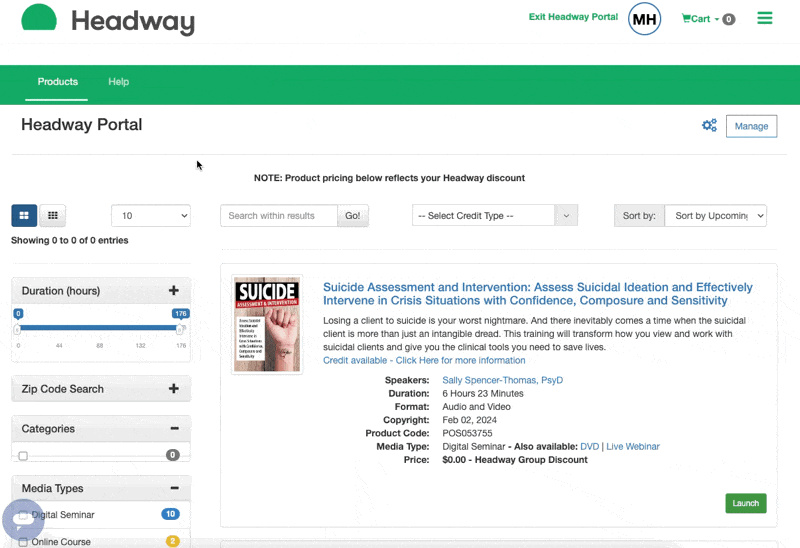Click the Showing 0 to 0 entries text
The height and width of the screenshot is (548, 800).
70,240
